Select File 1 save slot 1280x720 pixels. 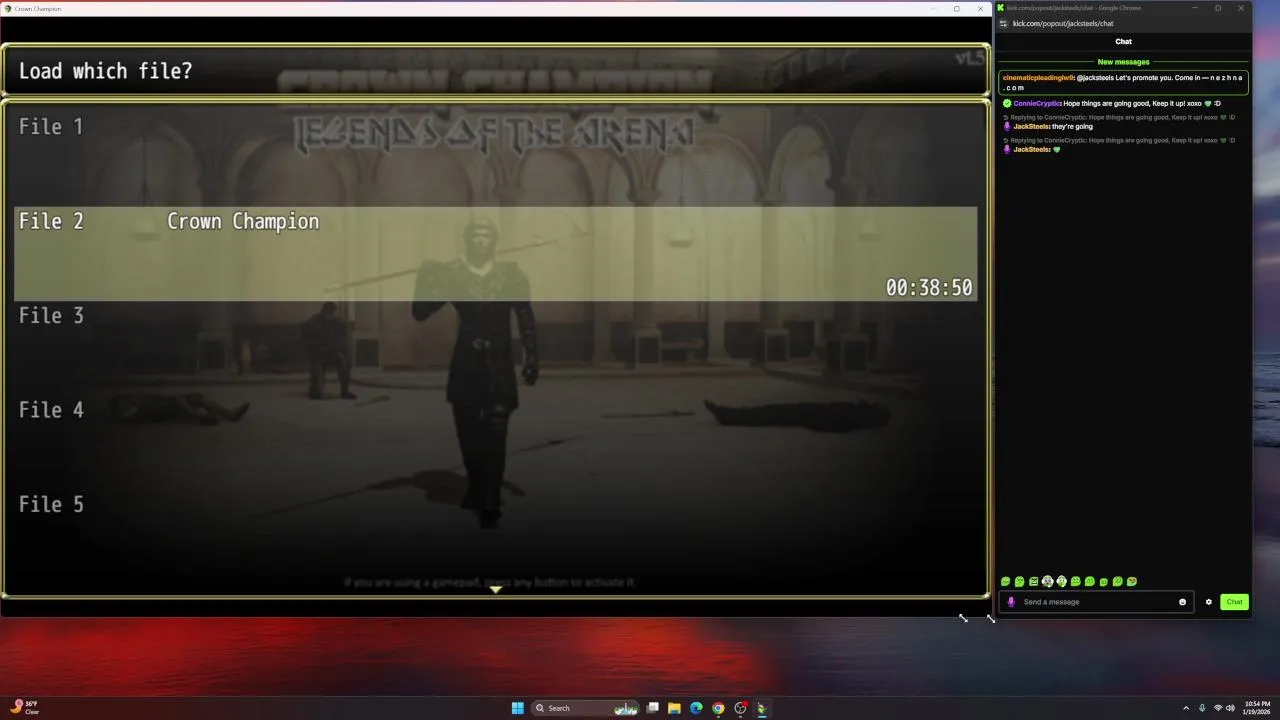[495, 158]
